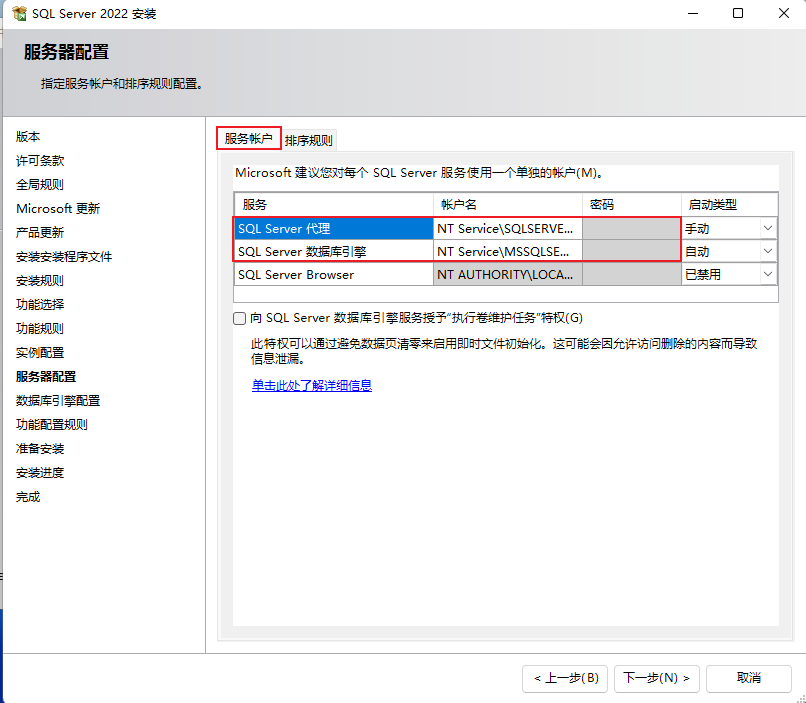Maximize the SQL Server 2022 setup window
This screenshot has width=806, height=703.
point(738,13)
